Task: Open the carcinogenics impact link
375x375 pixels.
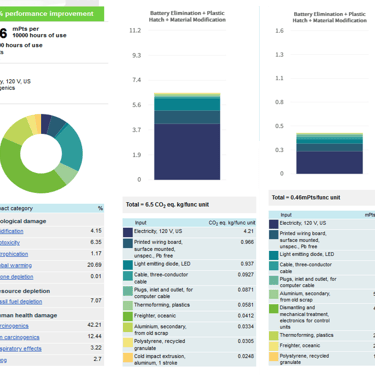Action: [14, 326]
